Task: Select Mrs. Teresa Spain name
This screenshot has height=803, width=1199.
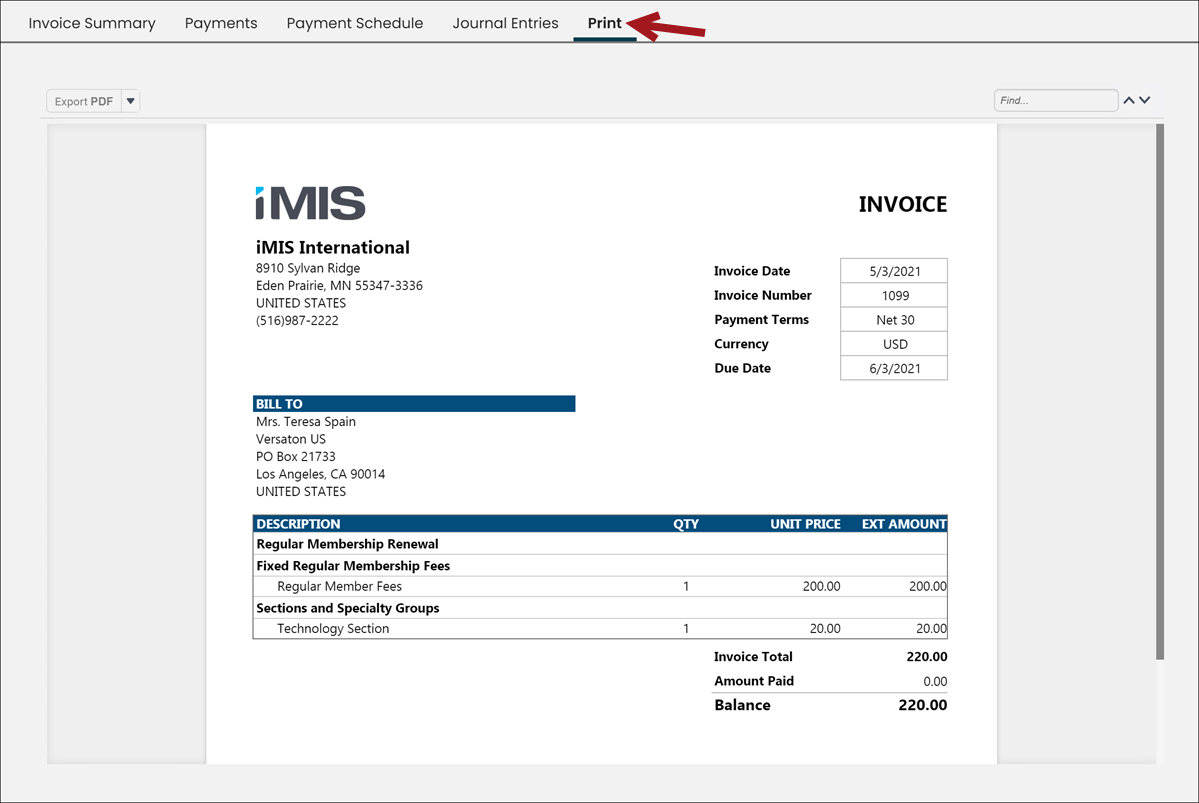Action: [305, 421]
